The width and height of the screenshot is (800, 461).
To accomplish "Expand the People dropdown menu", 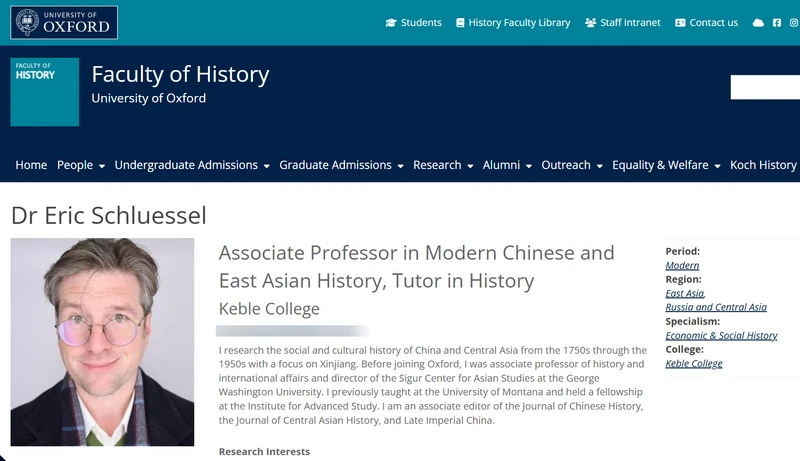I will point(81,165).
